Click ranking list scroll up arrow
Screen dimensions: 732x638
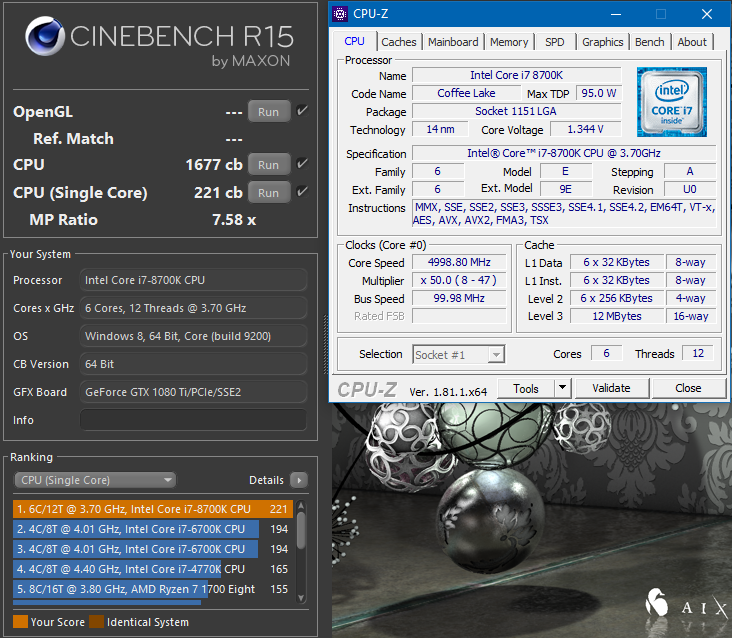click(x=301, y=505)
